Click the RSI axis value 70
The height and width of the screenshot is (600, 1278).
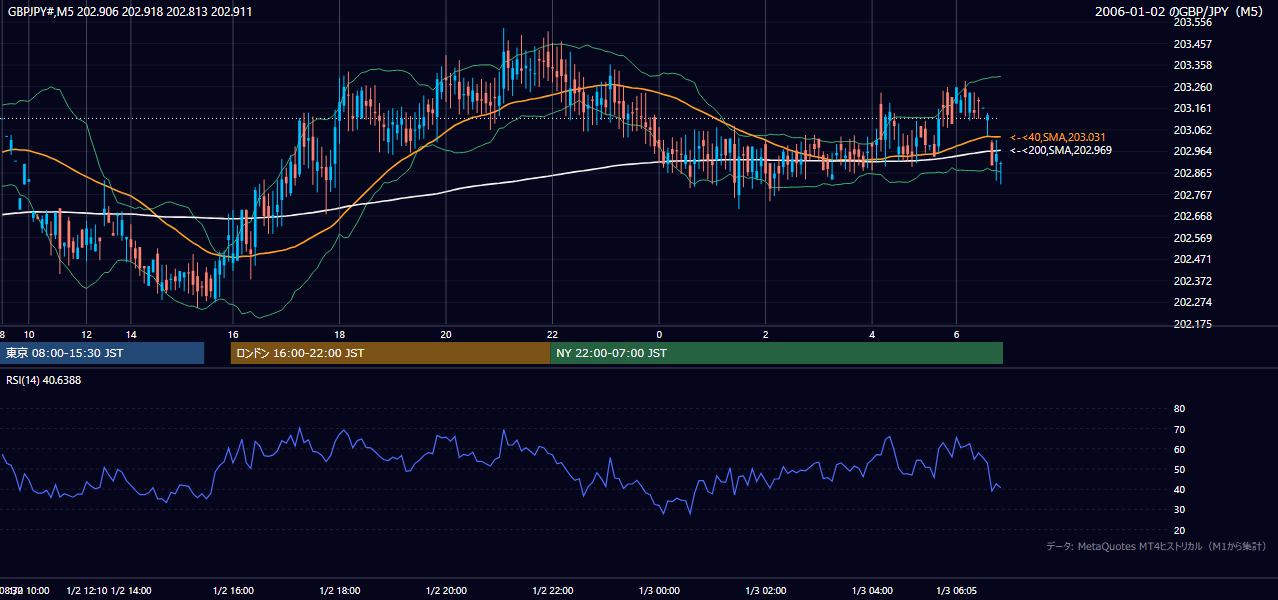(x=1179, y=429)
